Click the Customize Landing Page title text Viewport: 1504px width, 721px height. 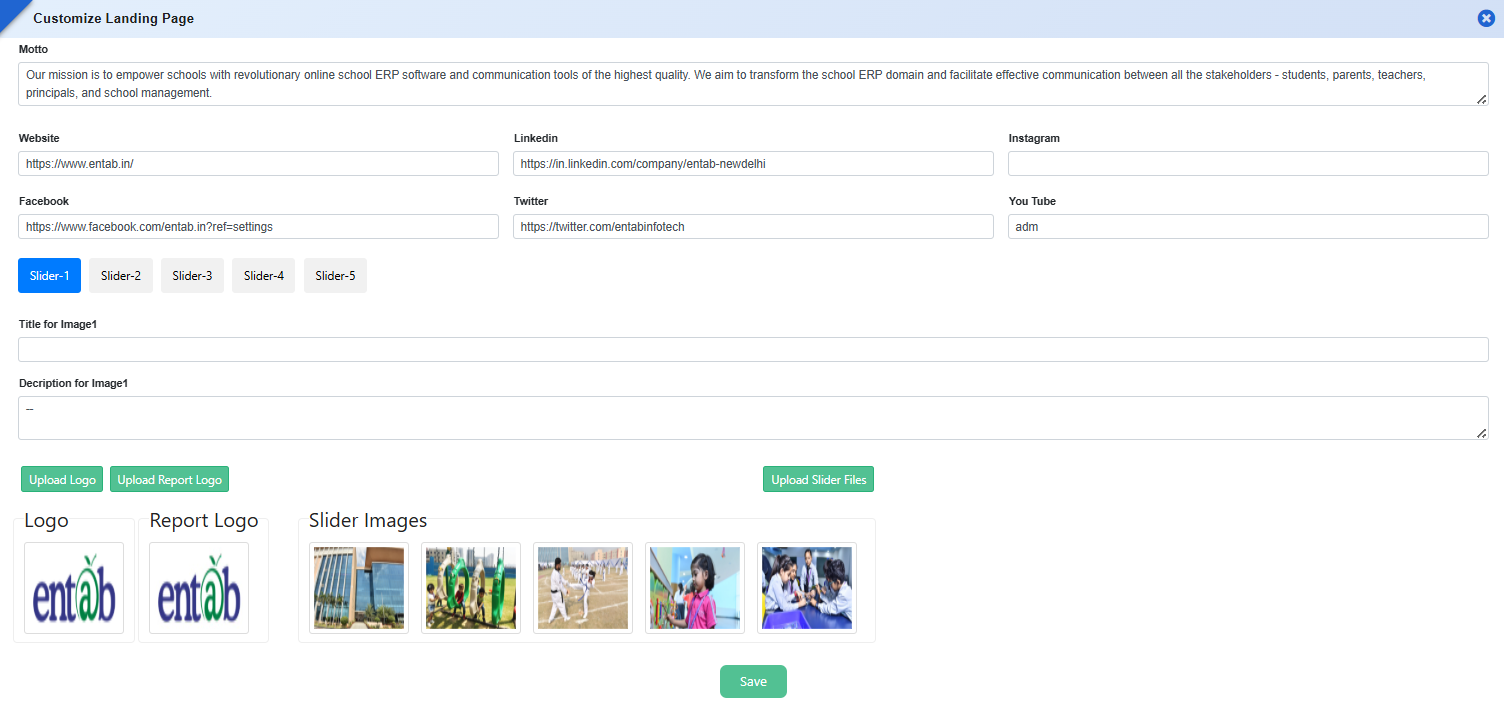pos(114,18)
